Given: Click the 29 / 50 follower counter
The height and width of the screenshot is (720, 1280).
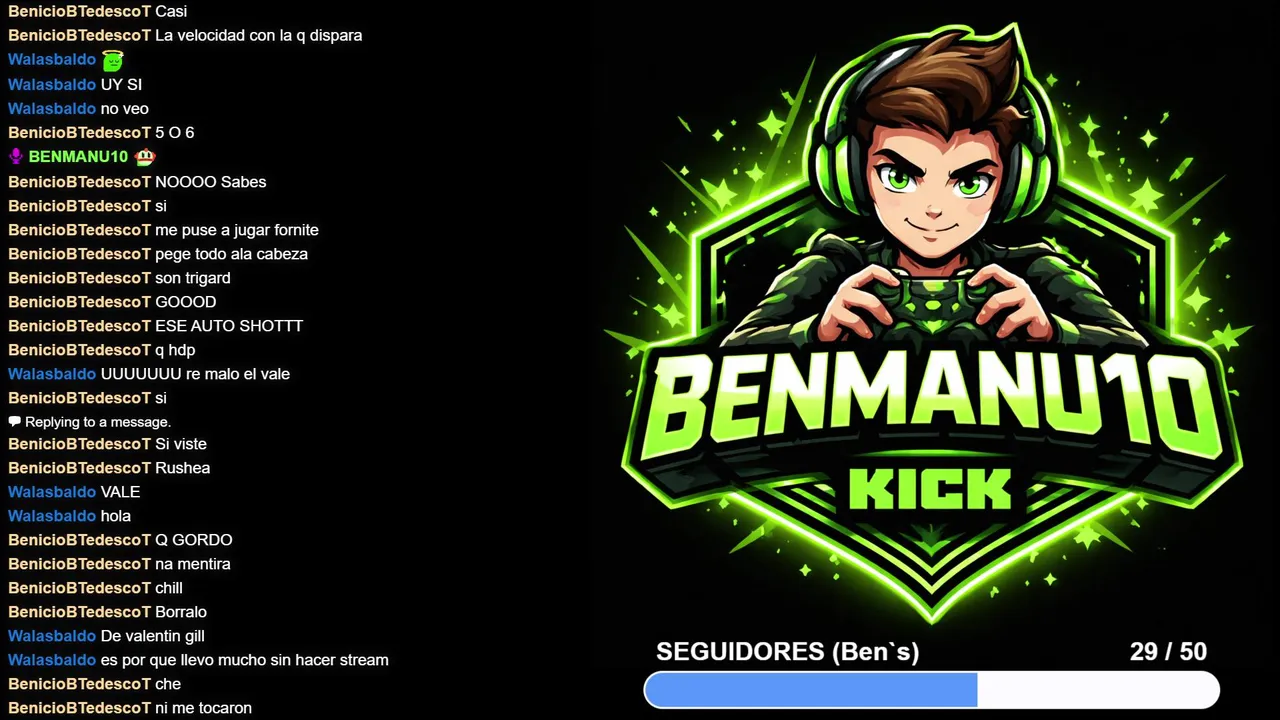Looking at the screenshot, I should (x=1168, y=652).
